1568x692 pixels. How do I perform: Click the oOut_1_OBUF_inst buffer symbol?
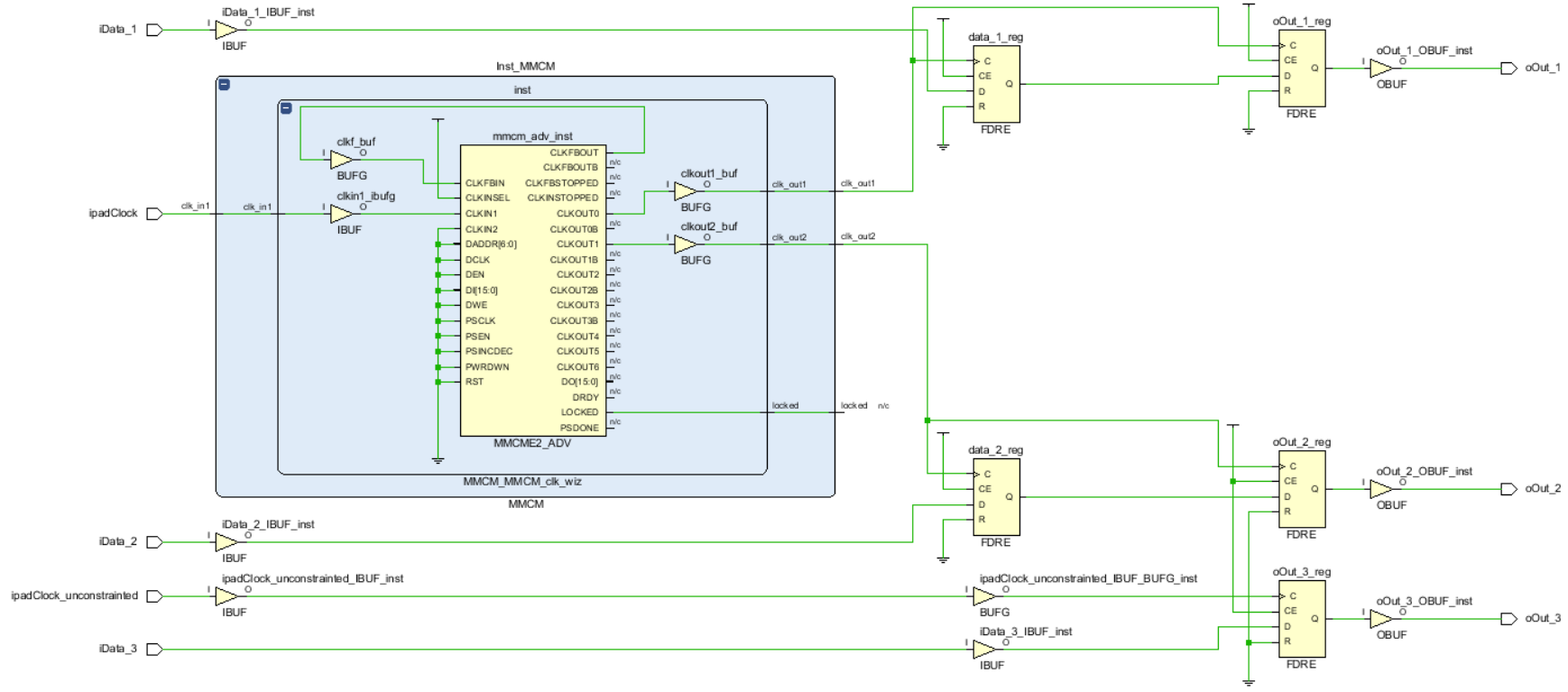[1380, 69]
